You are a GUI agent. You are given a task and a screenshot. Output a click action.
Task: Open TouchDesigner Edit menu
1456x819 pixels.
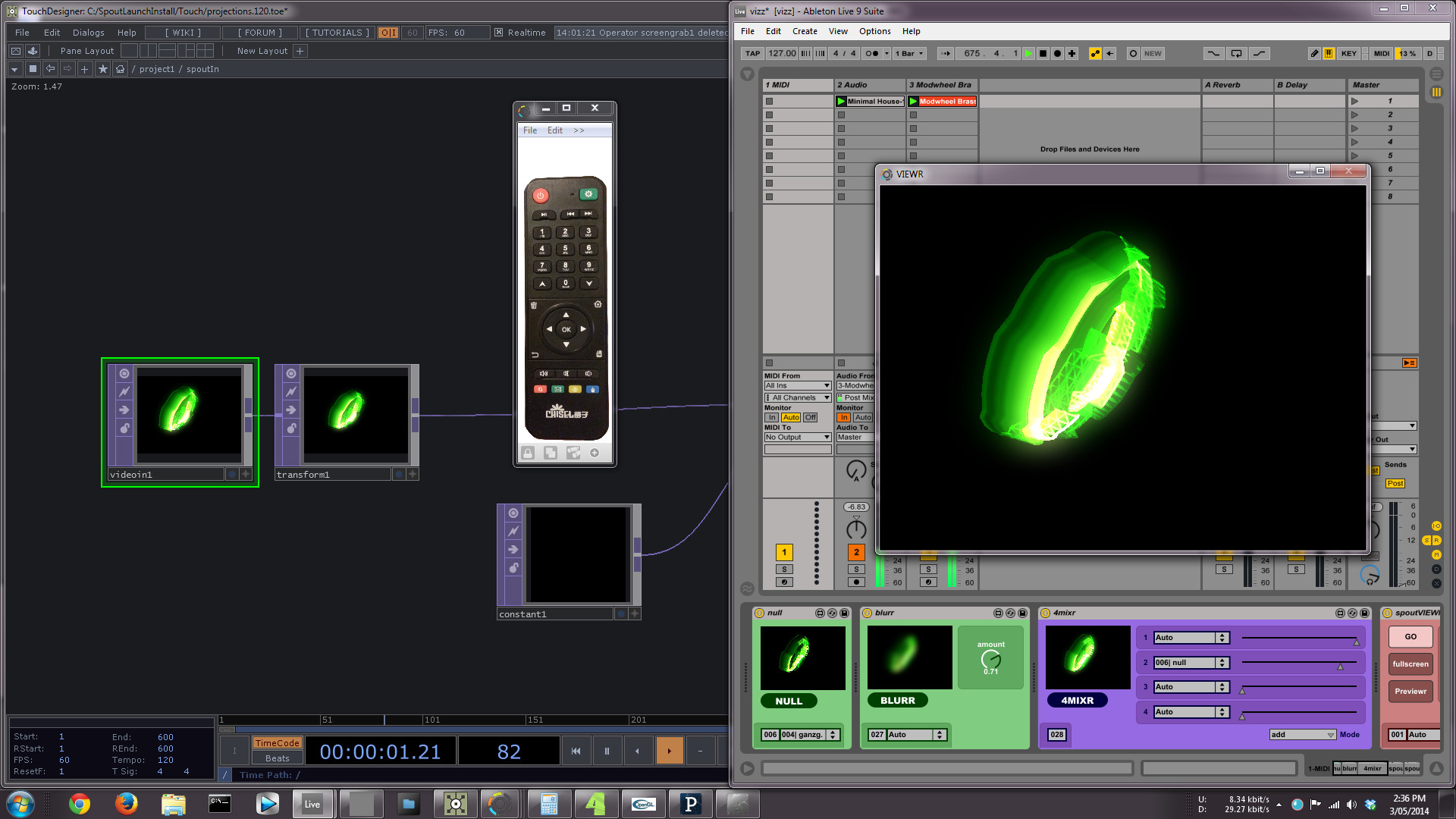[52, 33]
